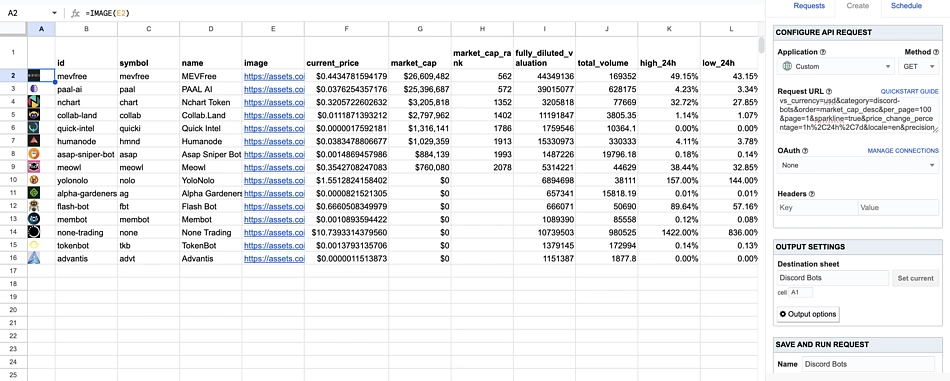Click the Output options button

[808, 314]
